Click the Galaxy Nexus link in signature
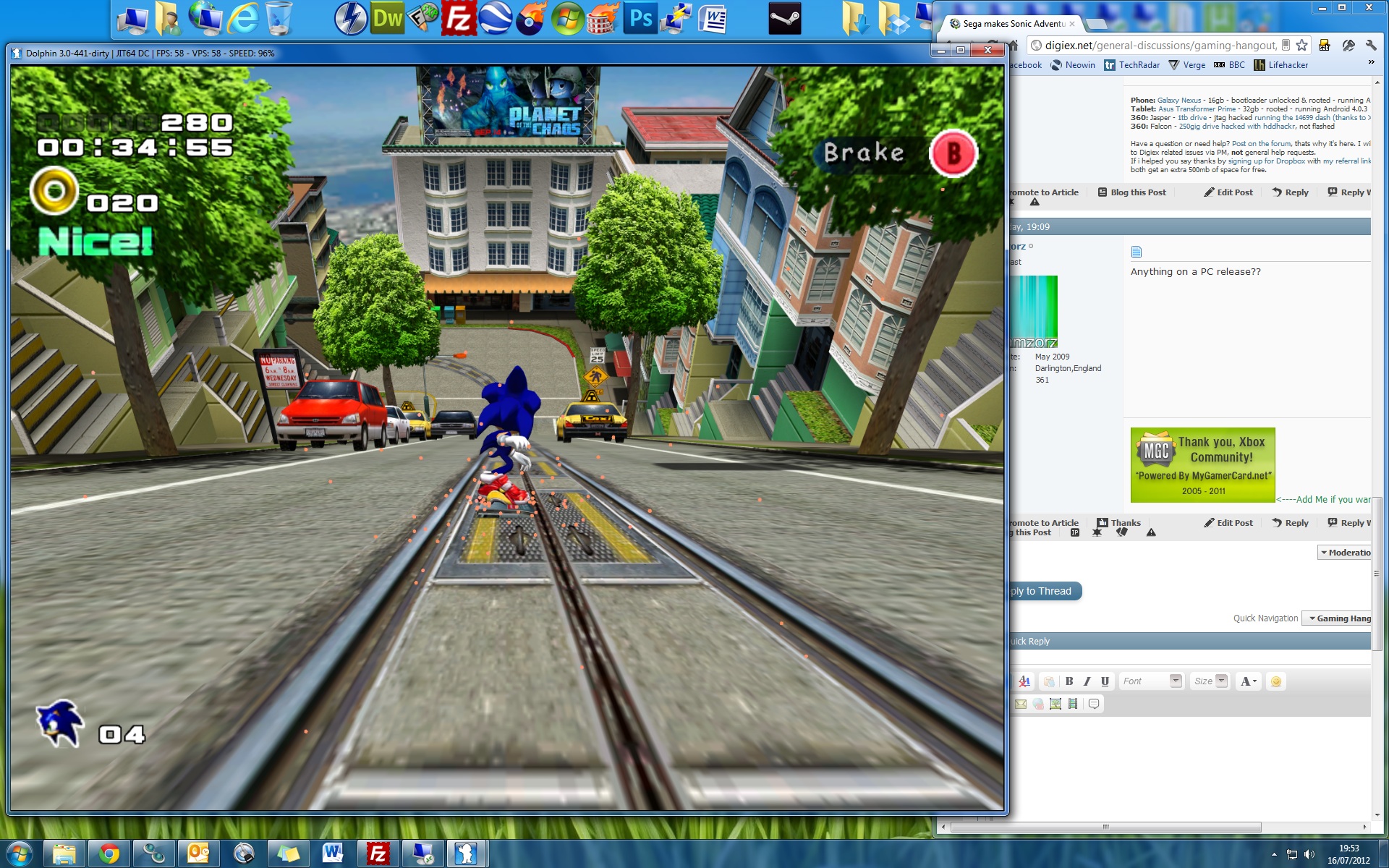 [1178, 101]
